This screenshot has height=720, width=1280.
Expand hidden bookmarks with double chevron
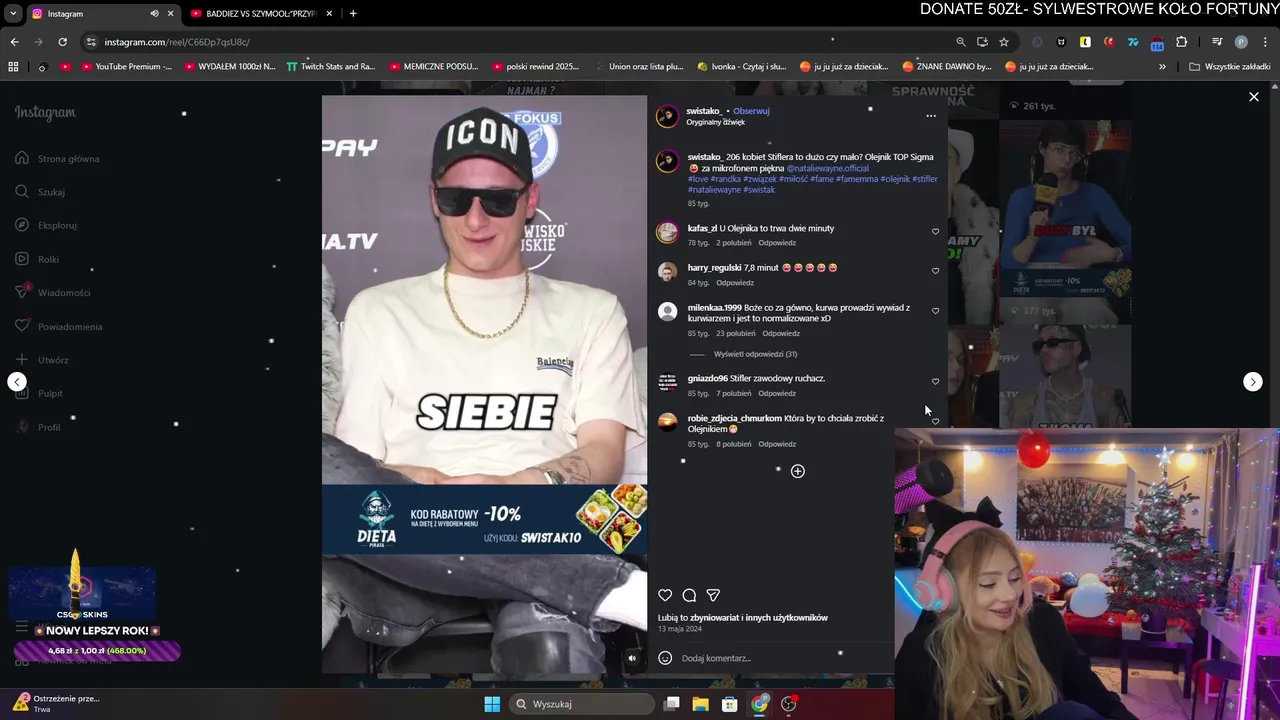tap(1162, 67)
